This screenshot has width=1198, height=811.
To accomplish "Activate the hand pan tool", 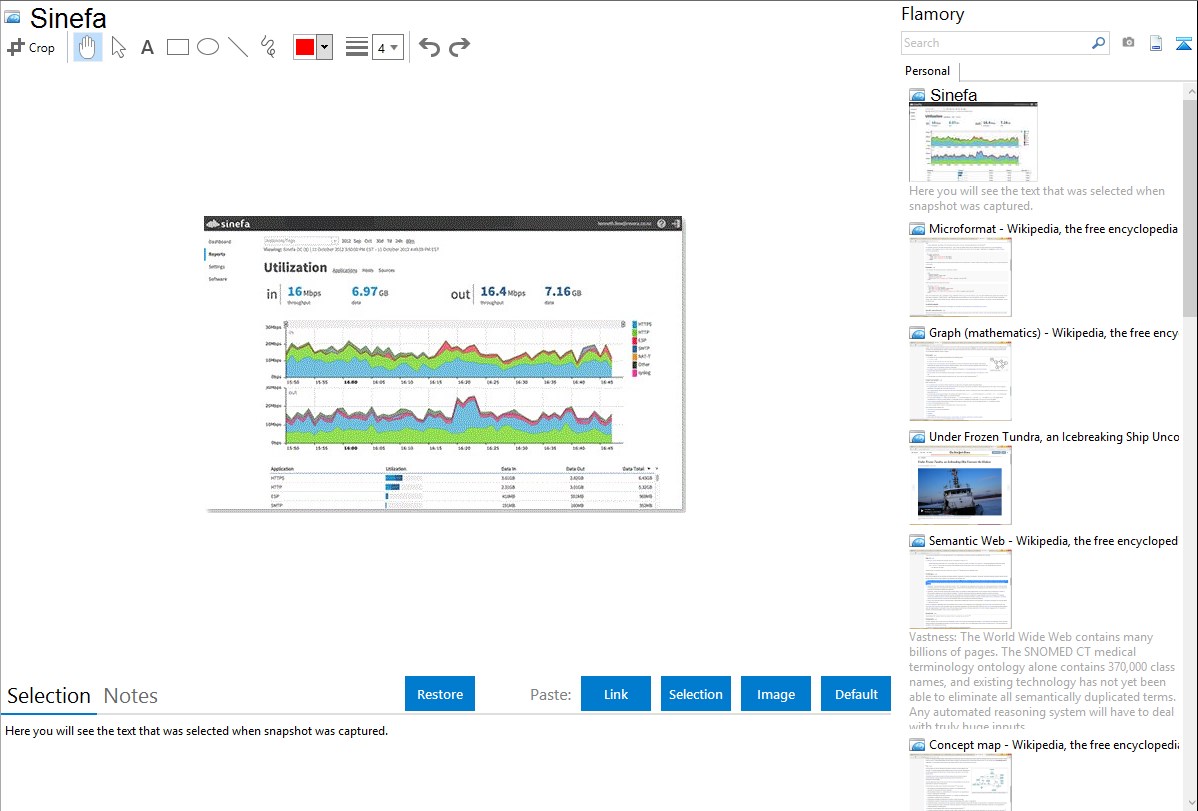I will 88,47.
